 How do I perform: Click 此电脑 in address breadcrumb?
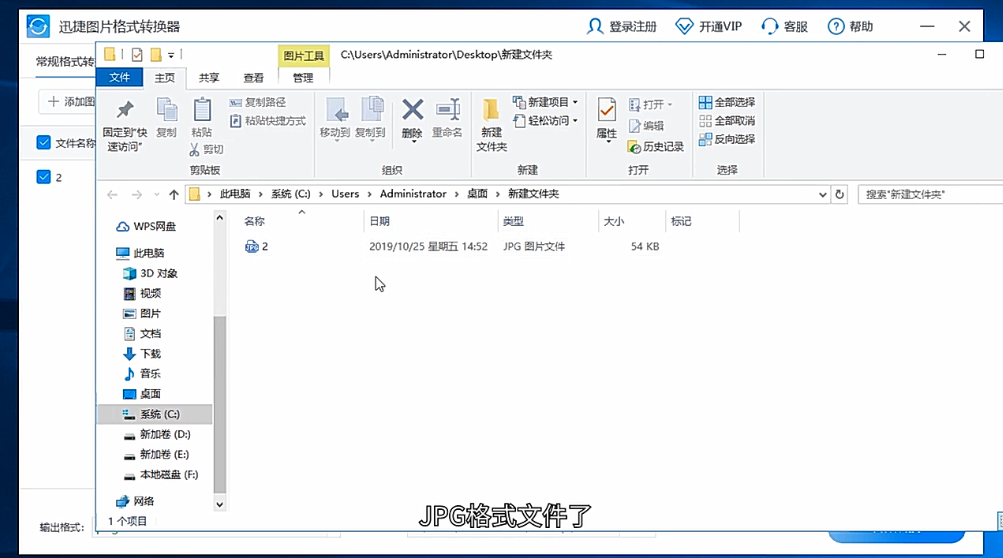[235, 194]
